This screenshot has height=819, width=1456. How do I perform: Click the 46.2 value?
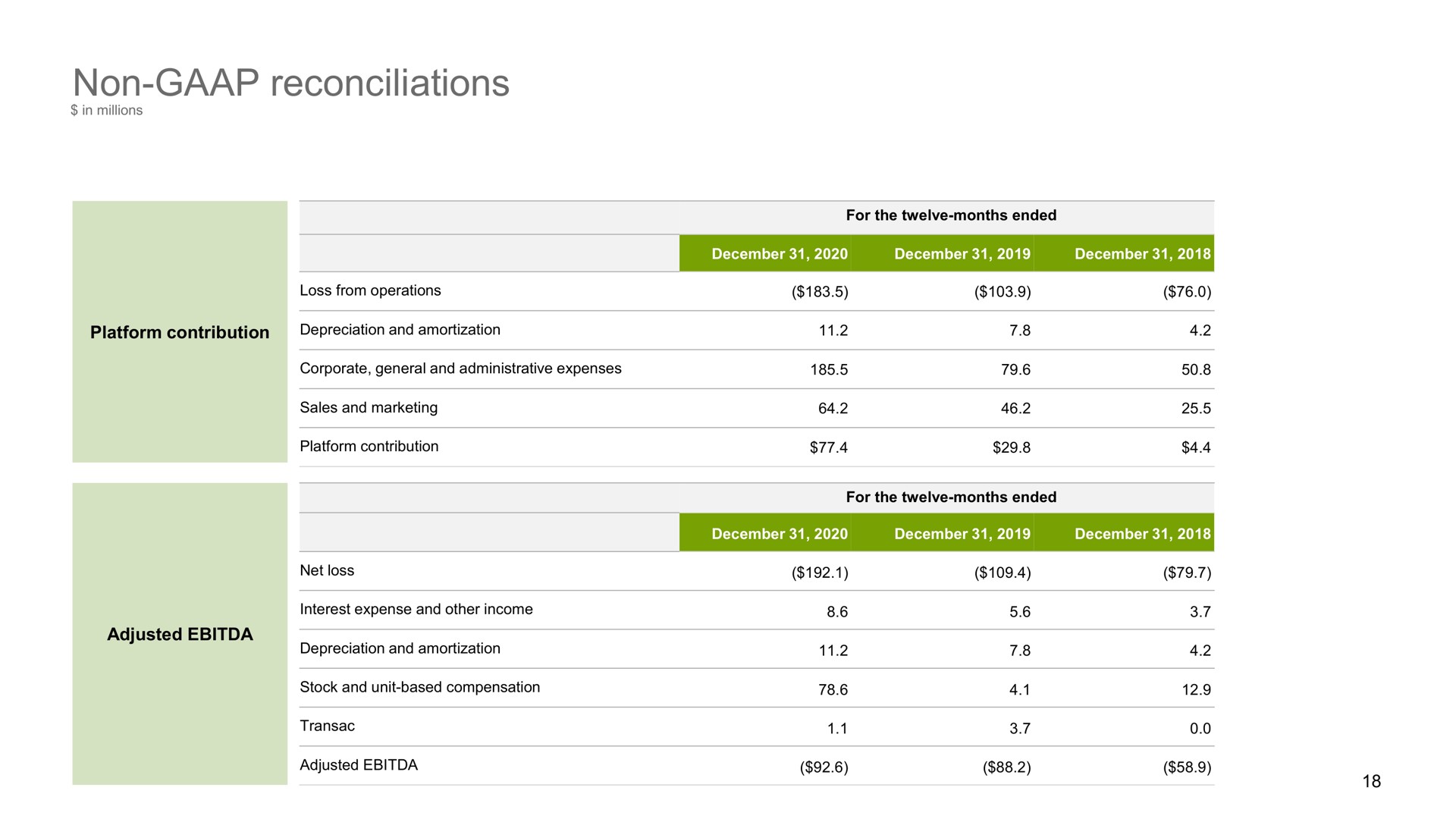pos(1015,408)
